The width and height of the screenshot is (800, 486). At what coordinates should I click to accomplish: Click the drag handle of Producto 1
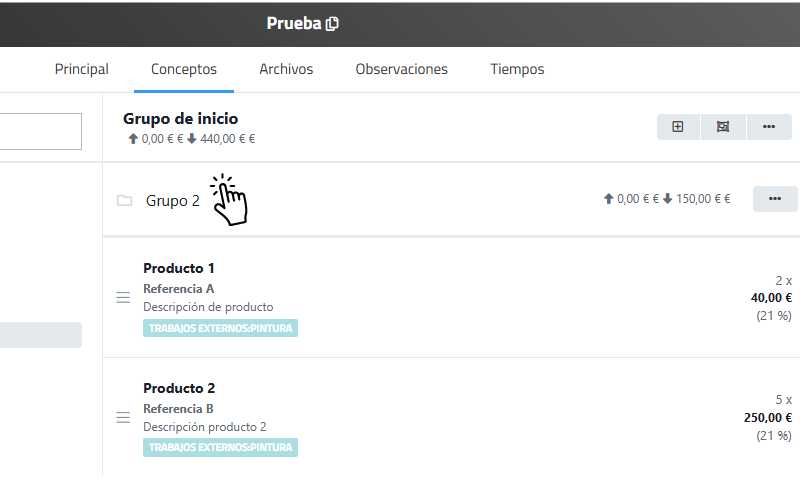[x=123, y=297]
